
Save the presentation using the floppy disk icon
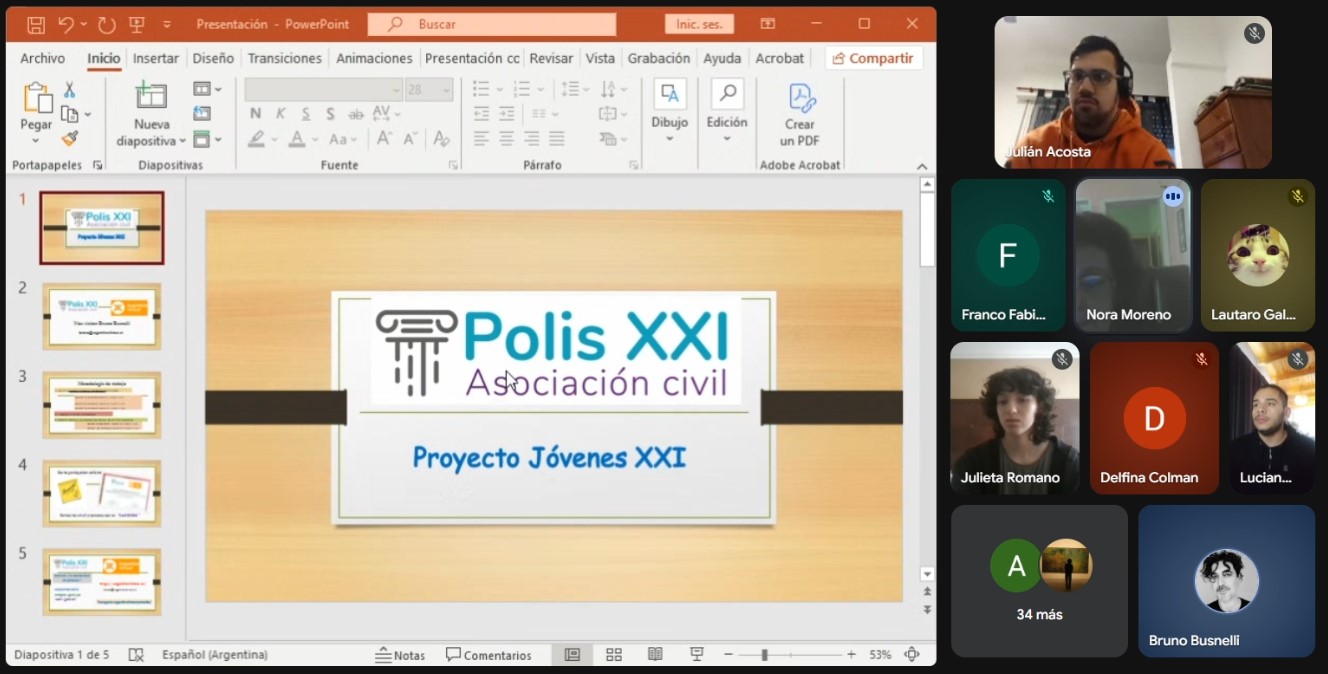pyautogui.click(x=36, y=24)
